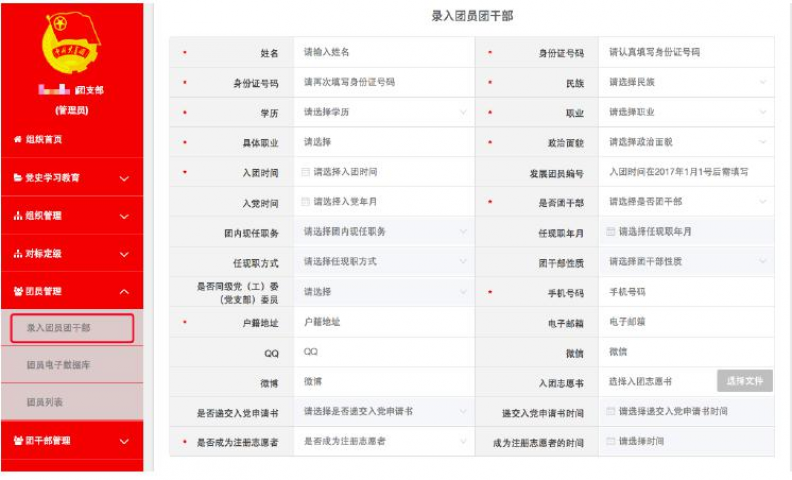Collapse the 团员管理 sidebar section chevron
Screen dimensions: 792x480
pyautogui.click(x=124, y=292)
